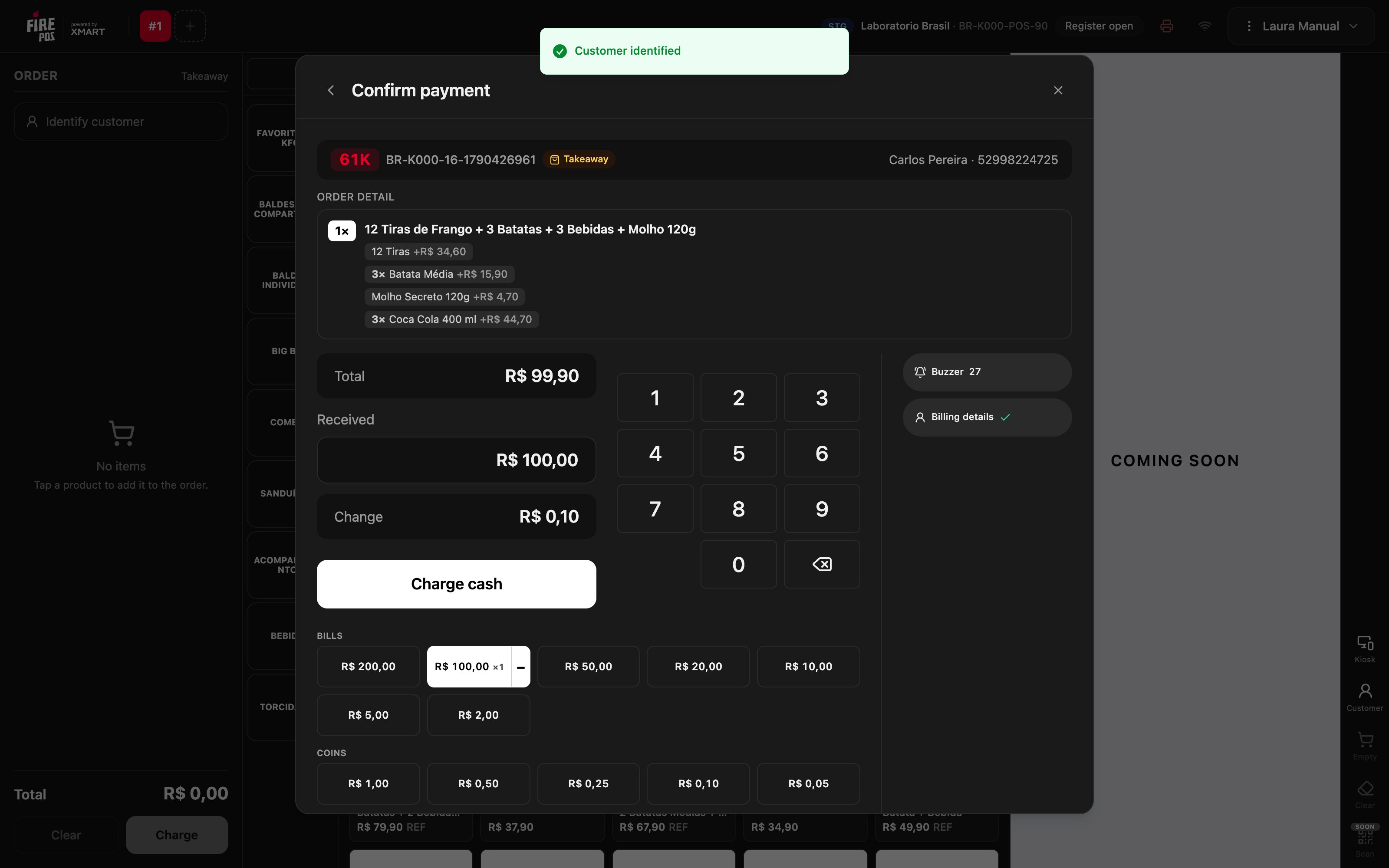Add a R$ 2,00 bill
The image size is (1389, 868).
pyautogui.click(x=478, y=715)
